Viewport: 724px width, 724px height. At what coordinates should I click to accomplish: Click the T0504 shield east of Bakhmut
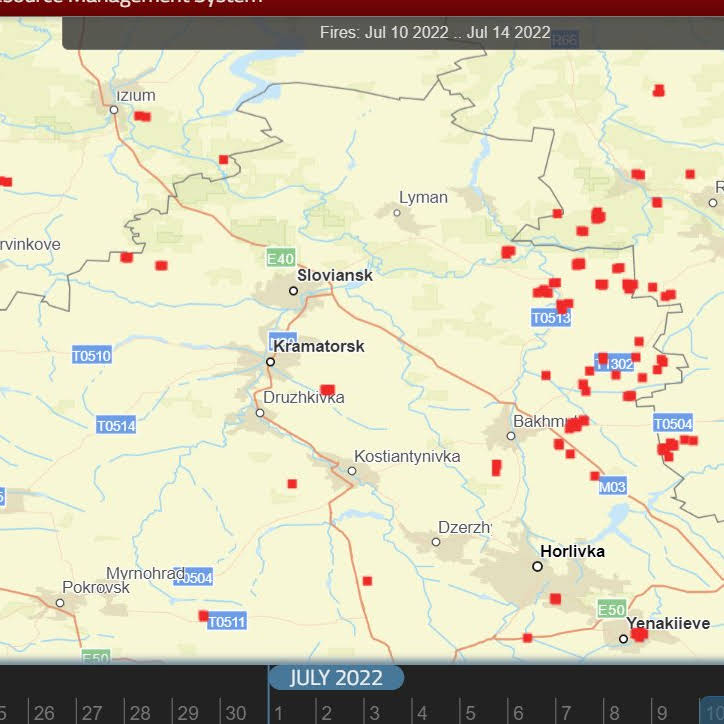point(673,423)
